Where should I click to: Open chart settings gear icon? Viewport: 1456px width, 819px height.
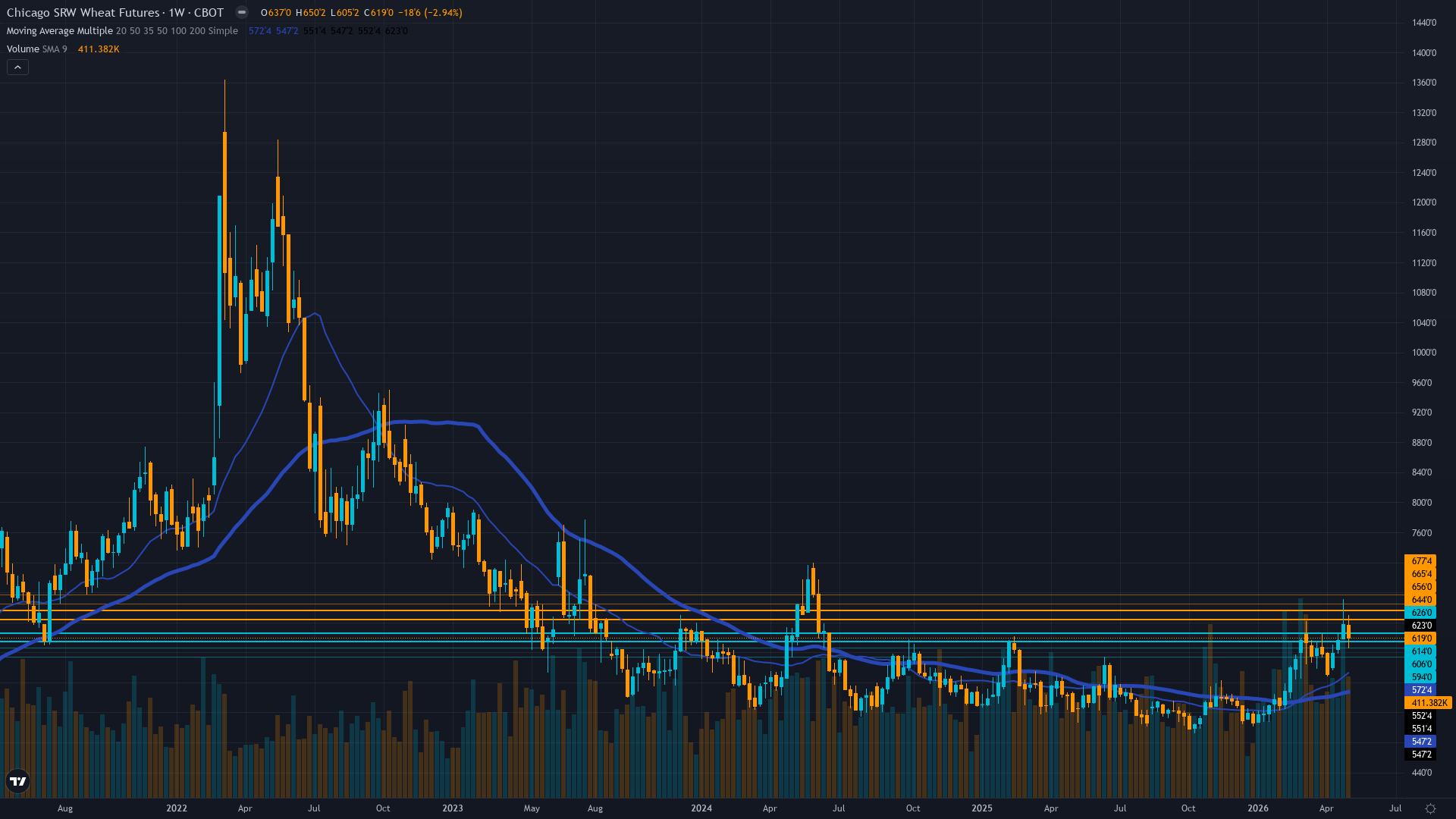coord(1430,808)
